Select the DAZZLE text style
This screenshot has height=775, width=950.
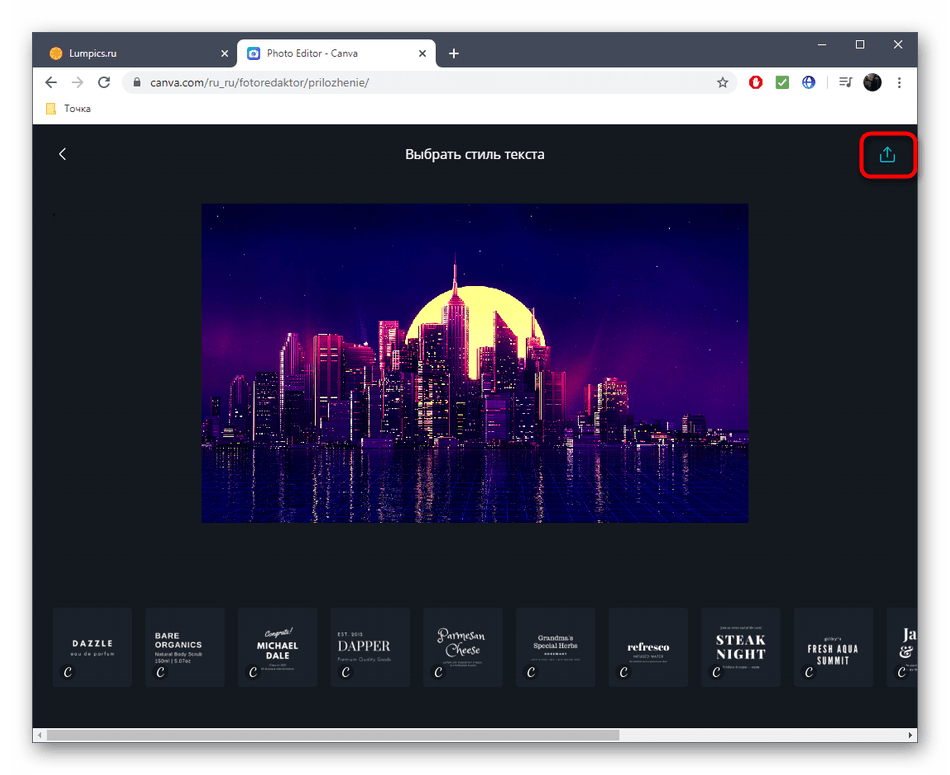(x=92, y=647)
